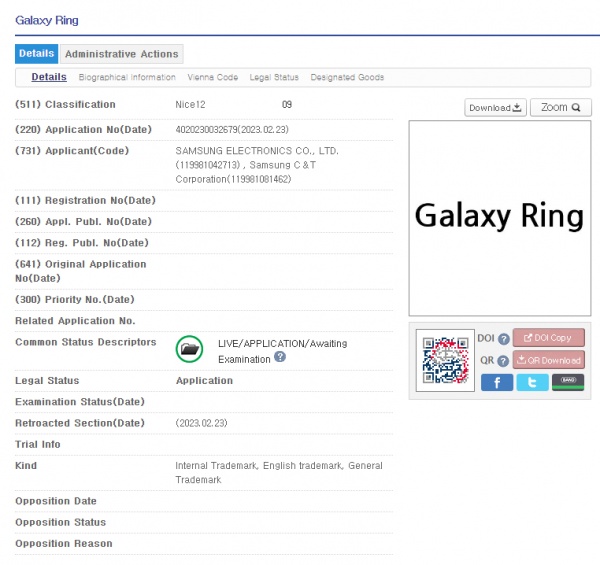Click the Opposition Date label
Viewport: 600px width, 565px height.
(56, 501)
